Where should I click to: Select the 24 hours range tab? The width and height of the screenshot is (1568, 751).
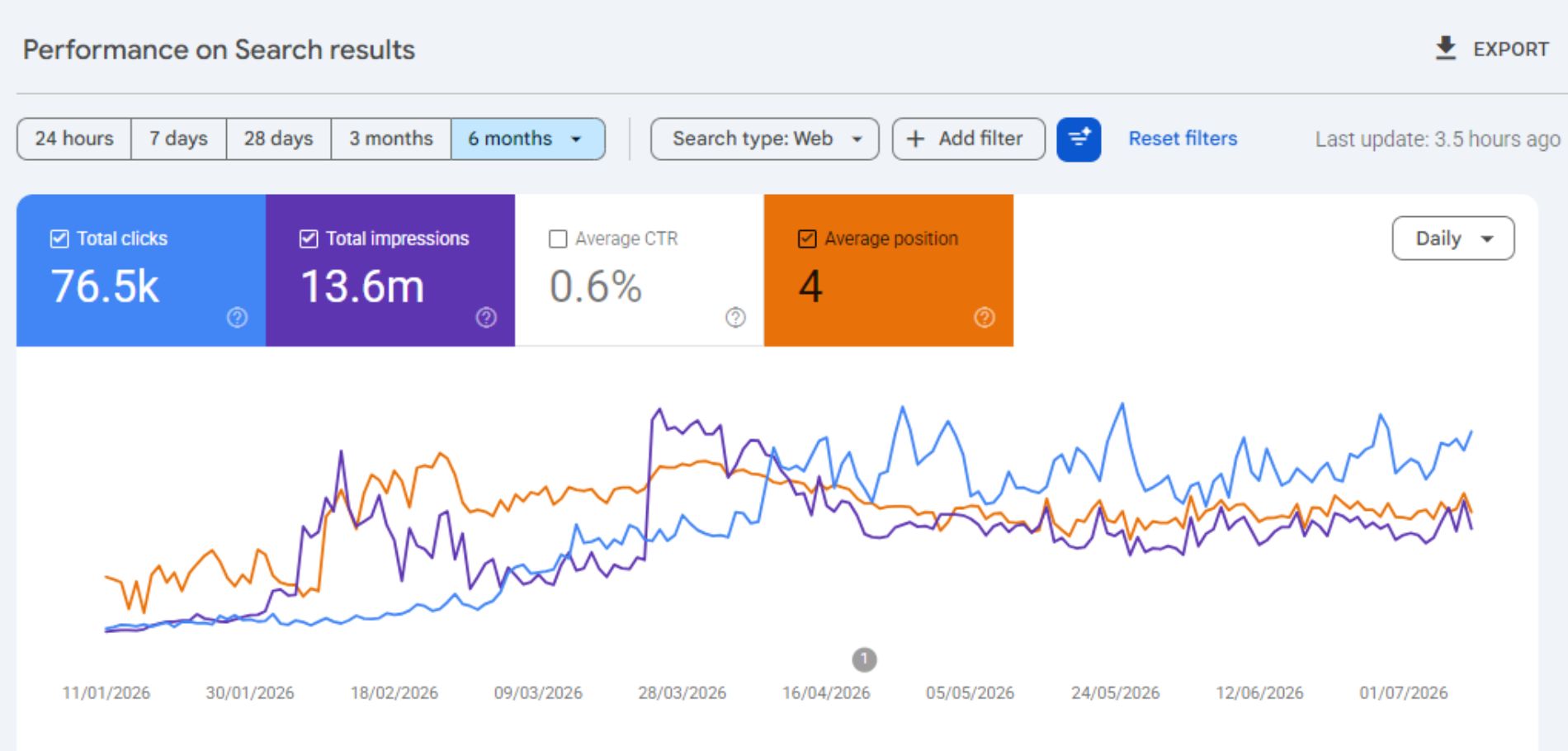pos(74,139)
